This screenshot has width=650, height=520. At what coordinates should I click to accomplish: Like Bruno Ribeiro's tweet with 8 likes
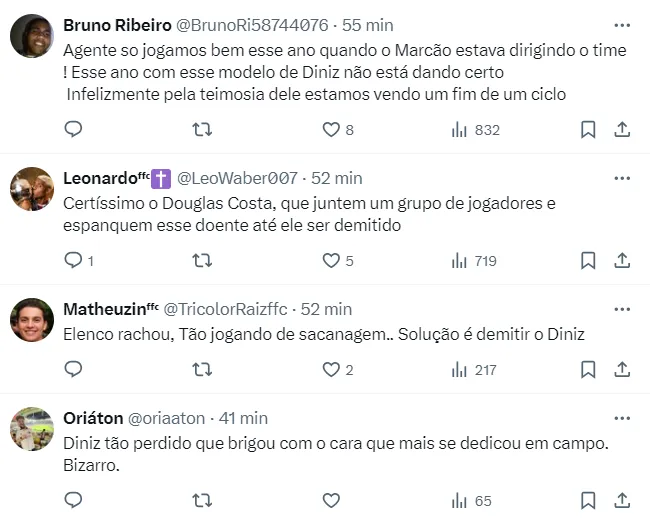pyautogui.click(x=331, y=129)
